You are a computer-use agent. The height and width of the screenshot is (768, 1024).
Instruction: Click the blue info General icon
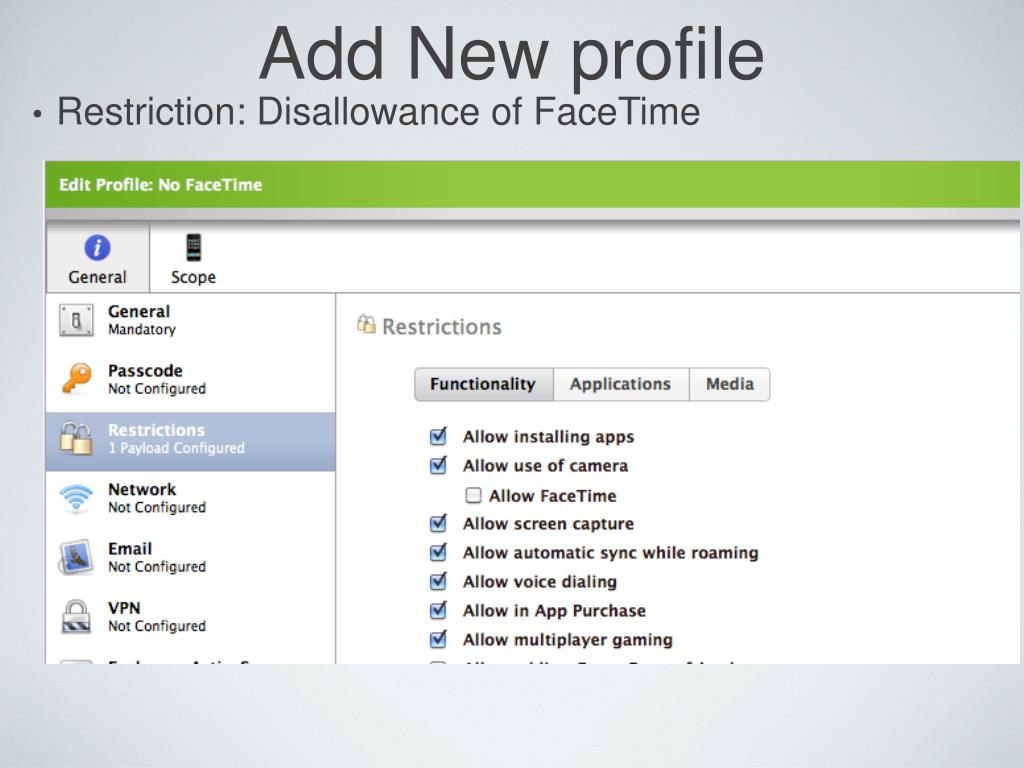click(x=97, y=248)
